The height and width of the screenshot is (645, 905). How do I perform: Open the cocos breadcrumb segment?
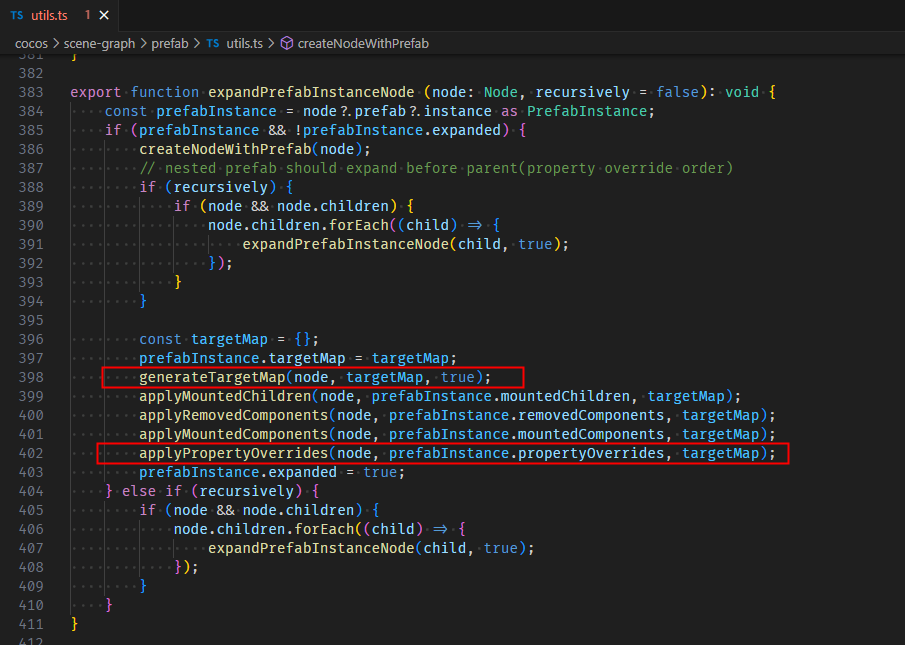pos(31,44)
